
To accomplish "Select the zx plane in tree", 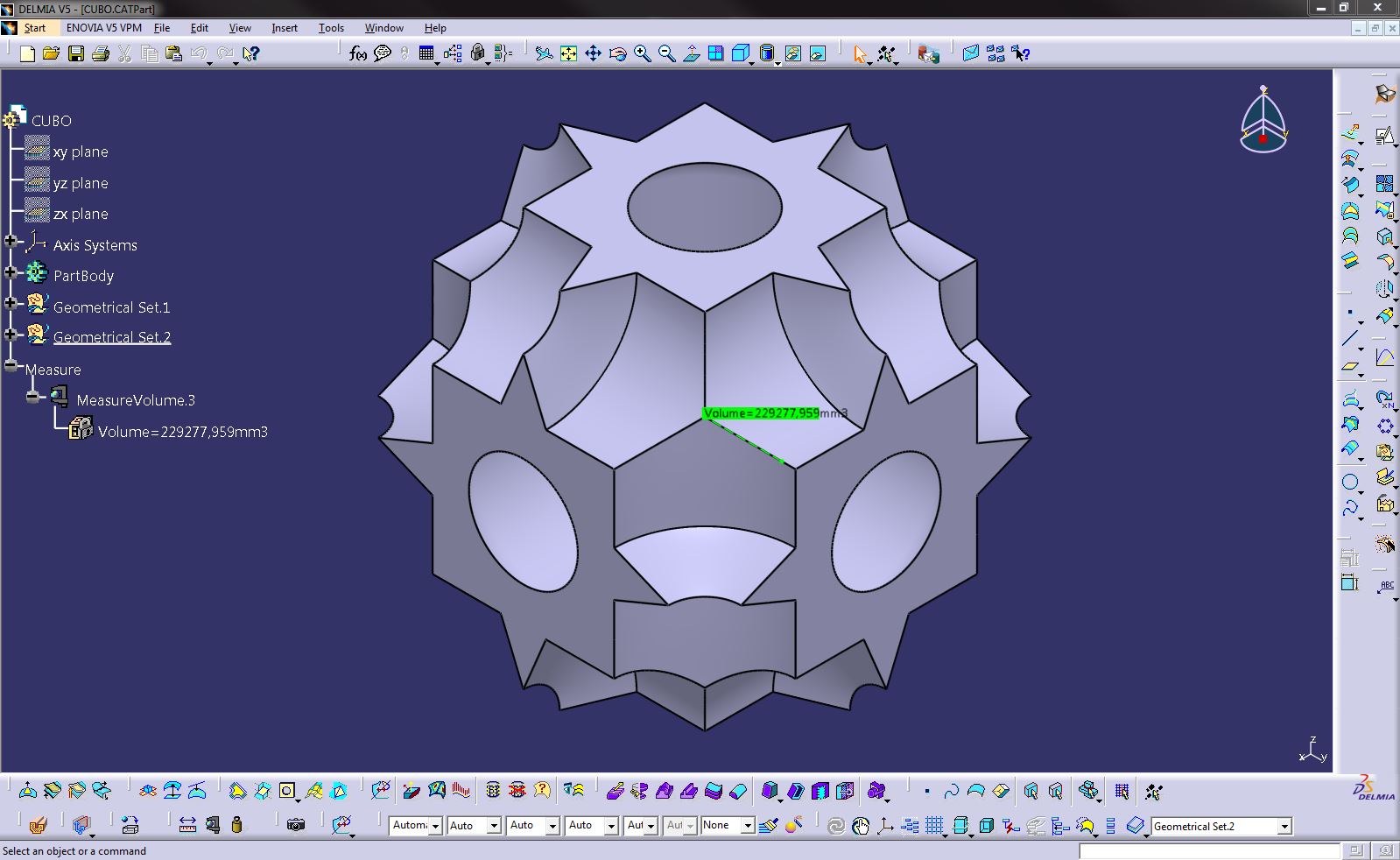I will (x=81, y=214).
